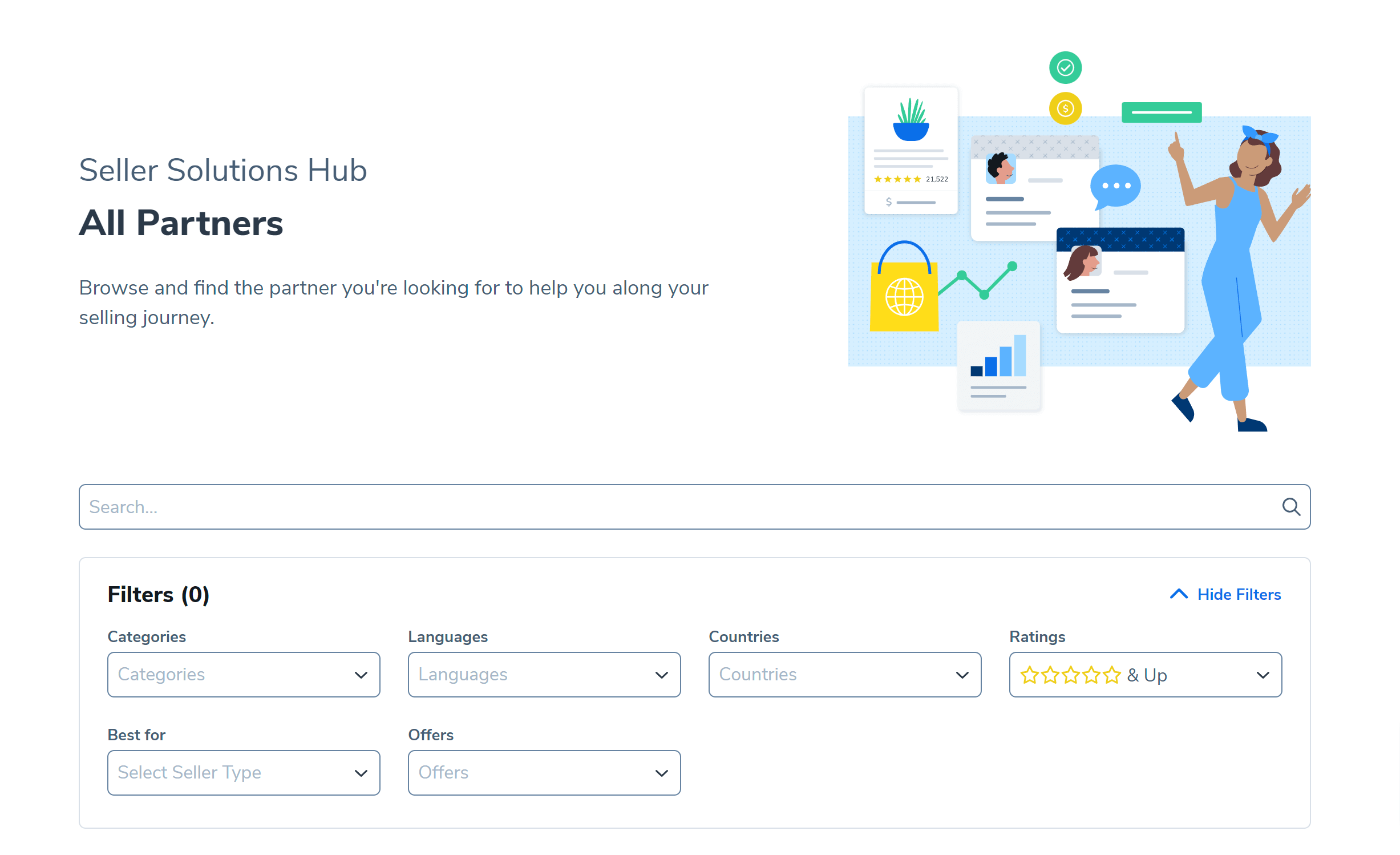This screenshot has height=855, width=1400.
Task: Toggle the first star in Ratings dropdown
Action: point(1029,674)
